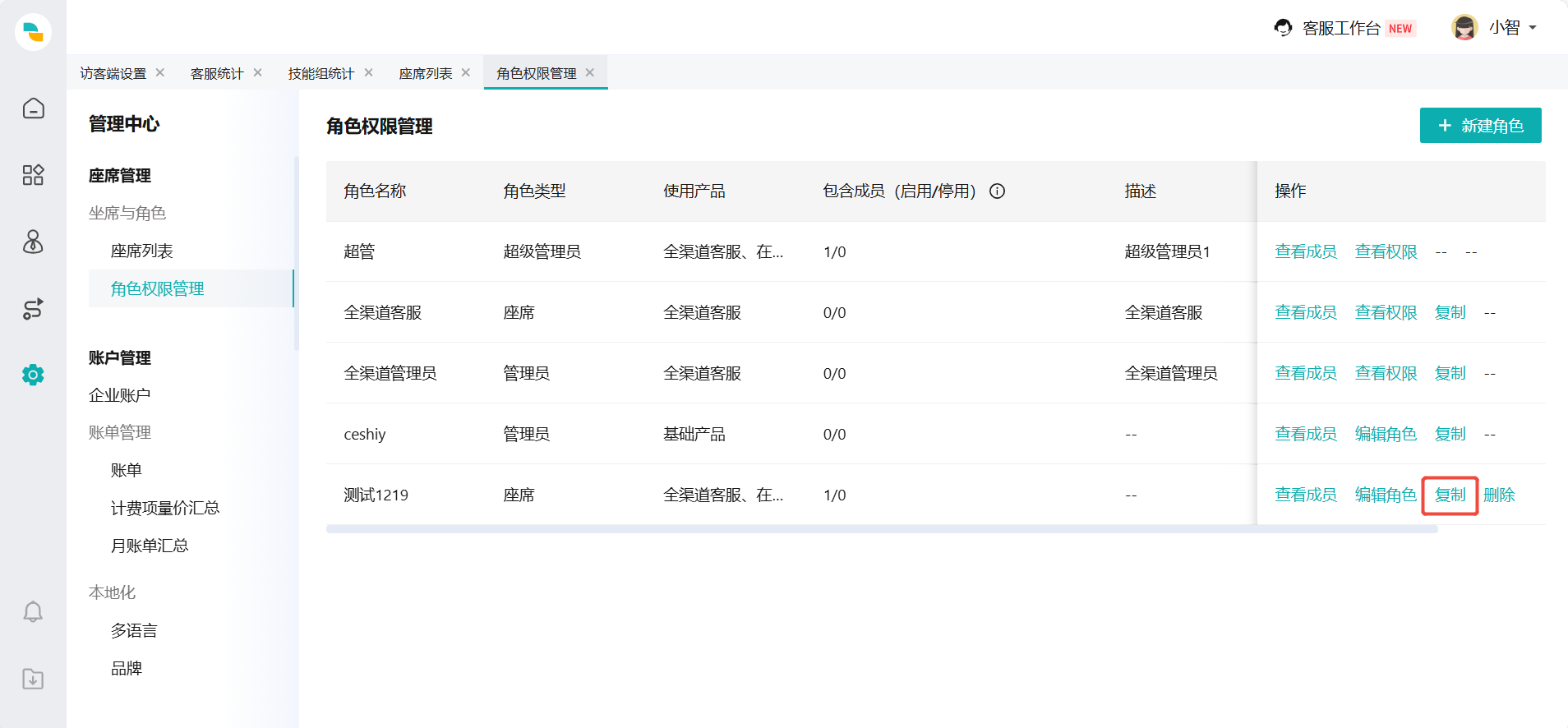Open the customer person icon in sidebar
The image size is (1568, 728).
coord(33,242)
